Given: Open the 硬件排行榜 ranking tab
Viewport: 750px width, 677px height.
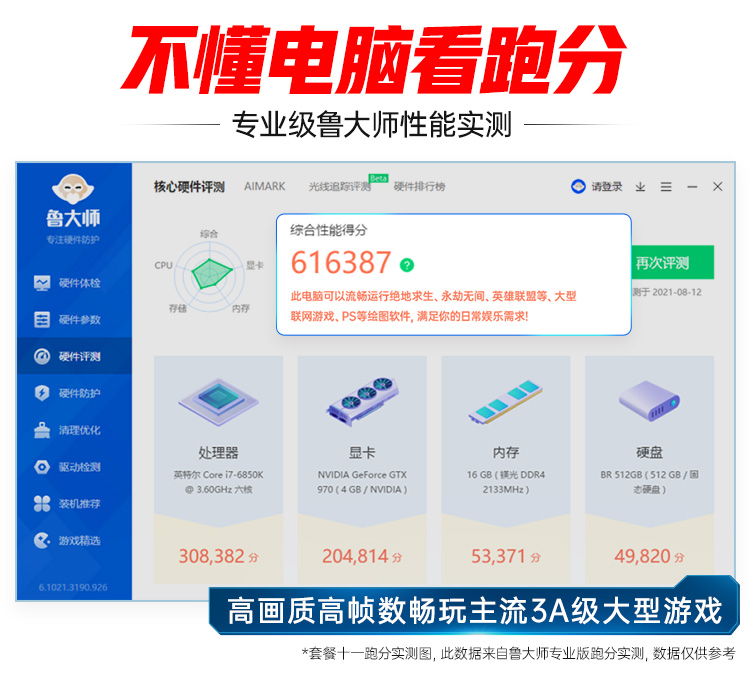Looking at the screenshot, I should pyautogui.click(x=419, y=186).
